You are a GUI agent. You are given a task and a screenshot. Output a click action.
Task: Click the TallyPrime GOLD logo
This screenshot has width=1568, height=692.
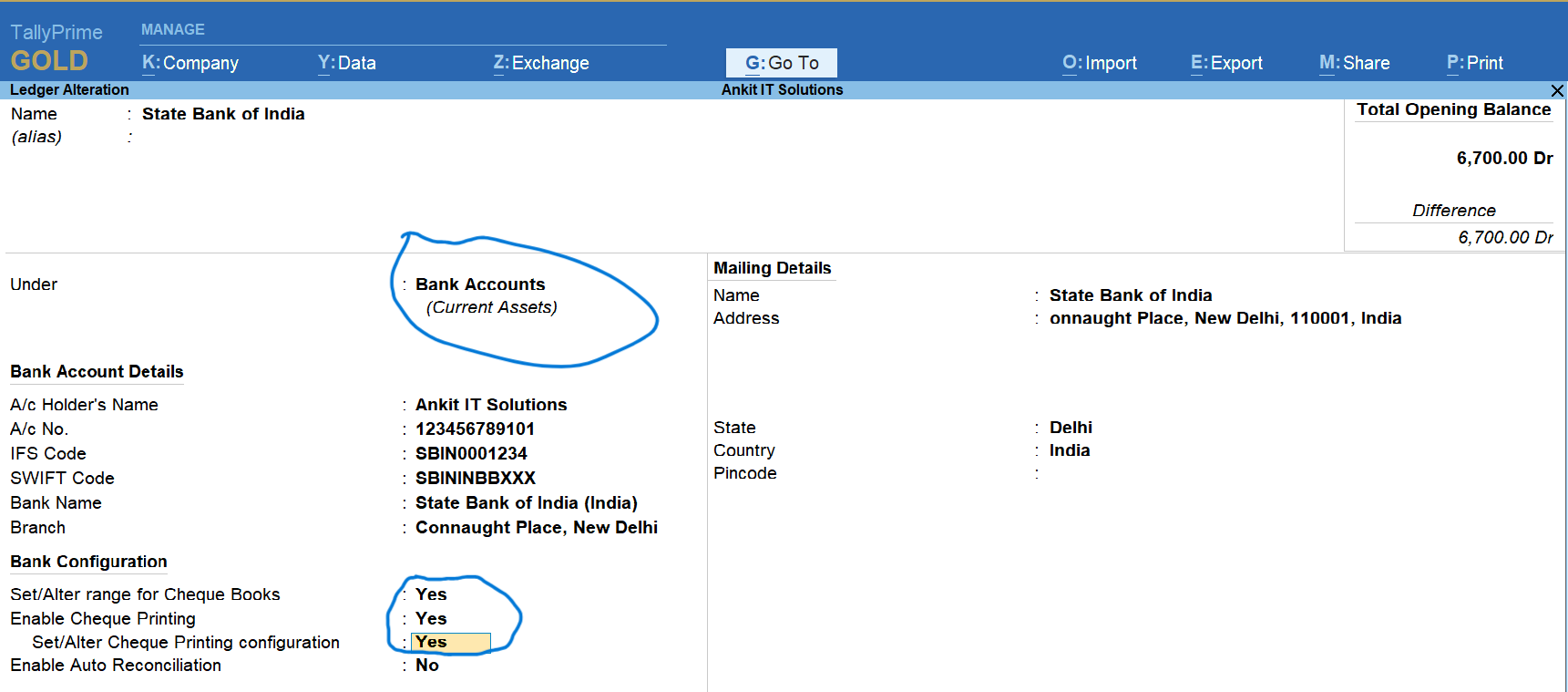pos(56,47)
